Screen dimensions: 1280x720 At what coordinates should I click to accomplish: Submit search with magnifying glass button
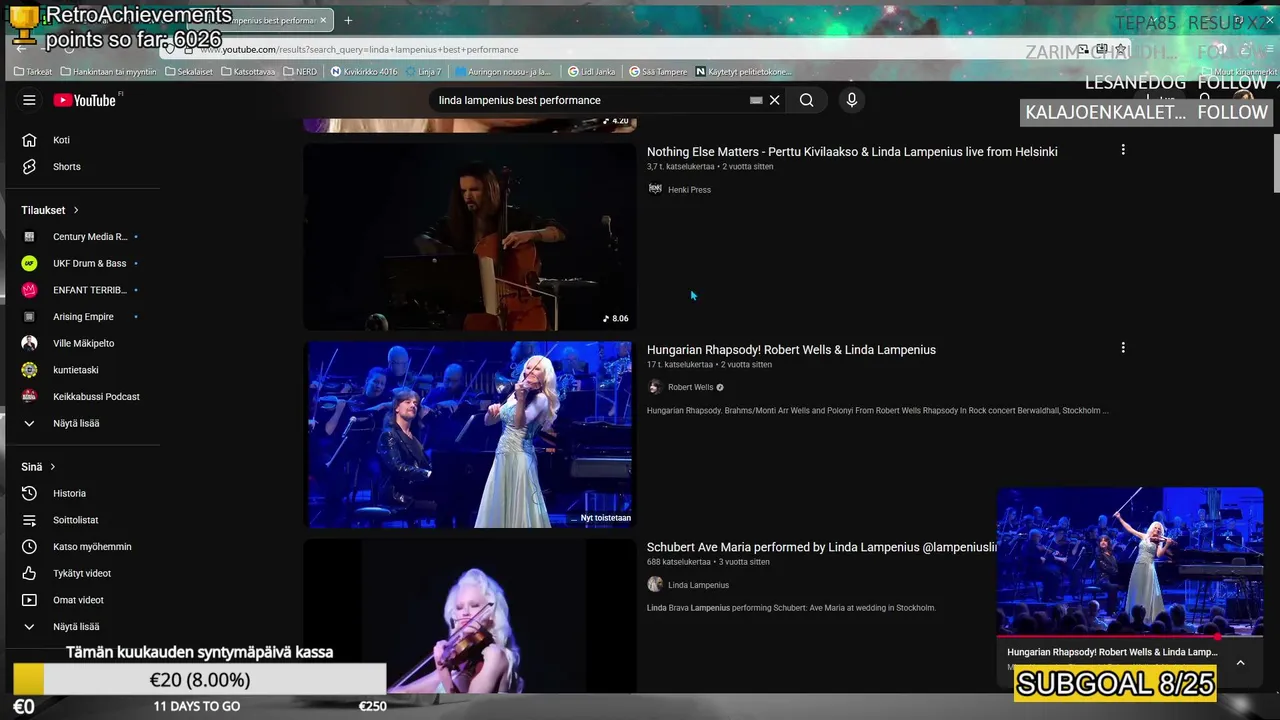point(806,100)
